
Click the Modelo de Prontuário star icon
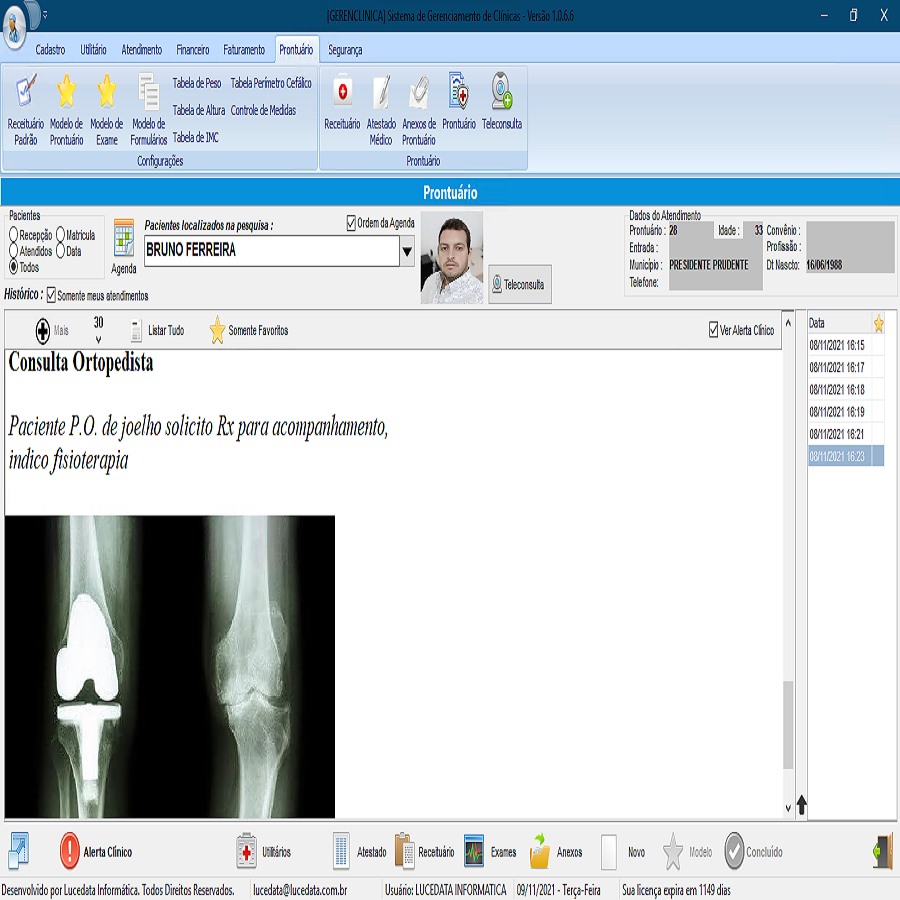click(66, 93)
